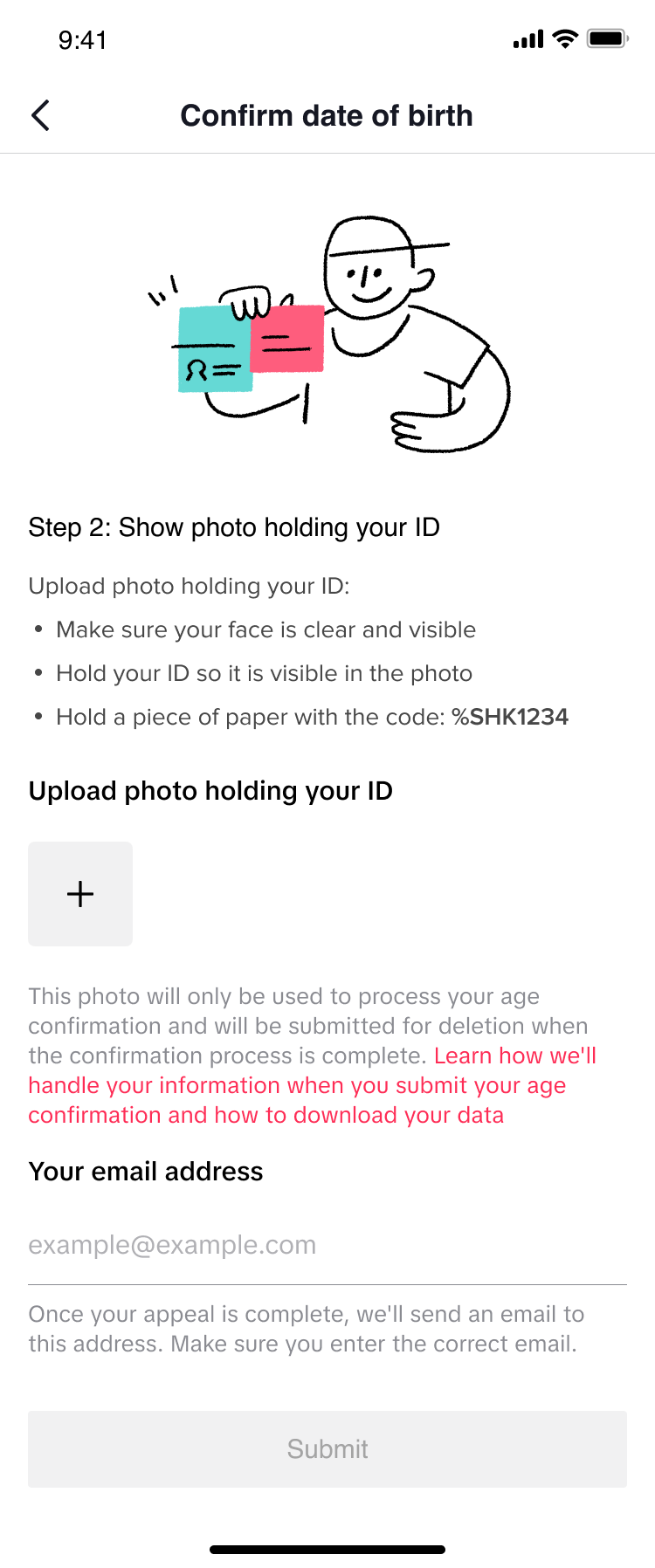Go back using the left arrow
The image size is (655, 1568).
(x=40, y=115)
